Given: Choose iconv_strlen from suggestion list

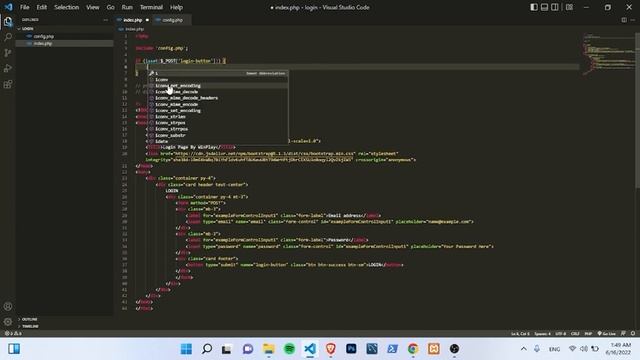Looking at the screenshot, I should pyautogui.click(x=218, y=116).
